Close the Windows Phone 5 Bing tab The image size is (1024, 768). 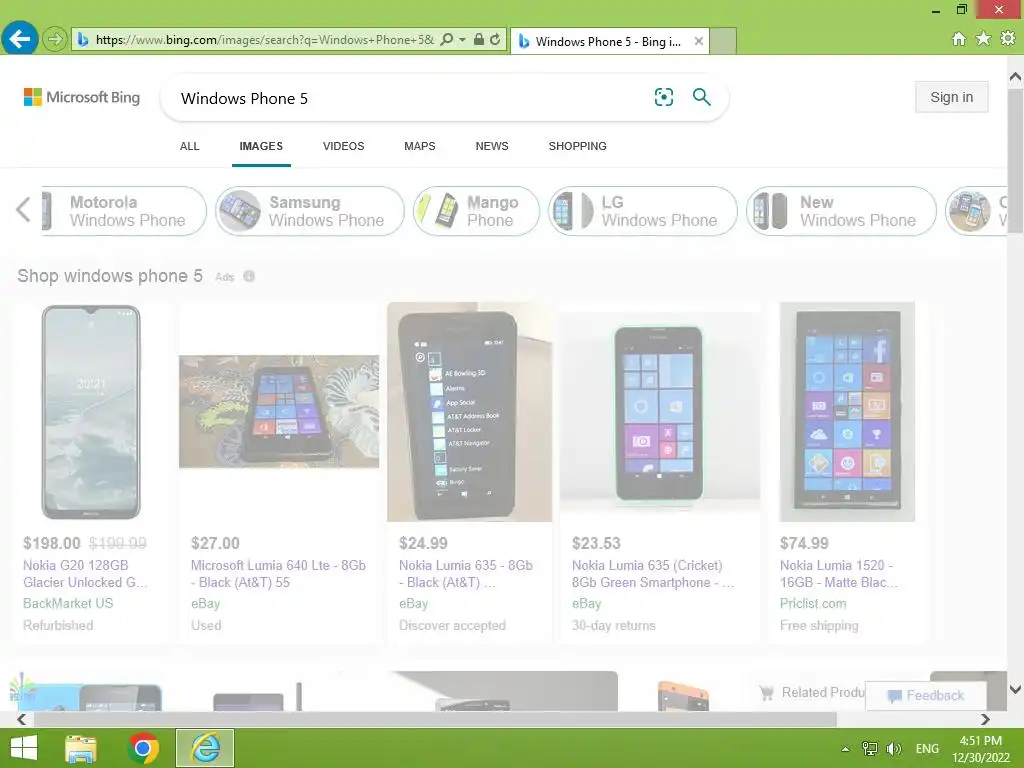tap(699, 41)
